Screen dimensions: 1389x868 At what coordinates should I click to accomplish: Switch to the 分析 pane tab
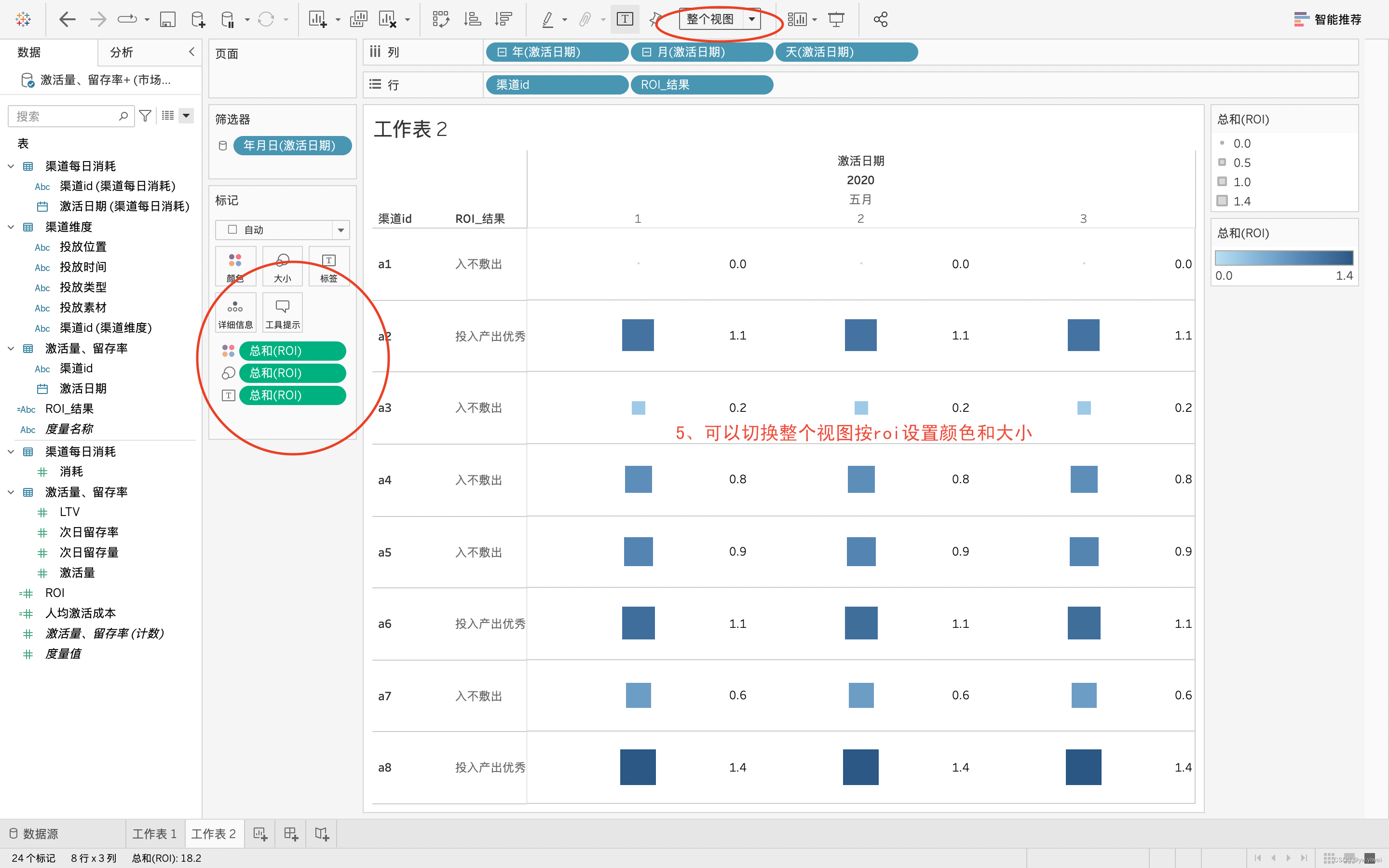tap(122, 52)
